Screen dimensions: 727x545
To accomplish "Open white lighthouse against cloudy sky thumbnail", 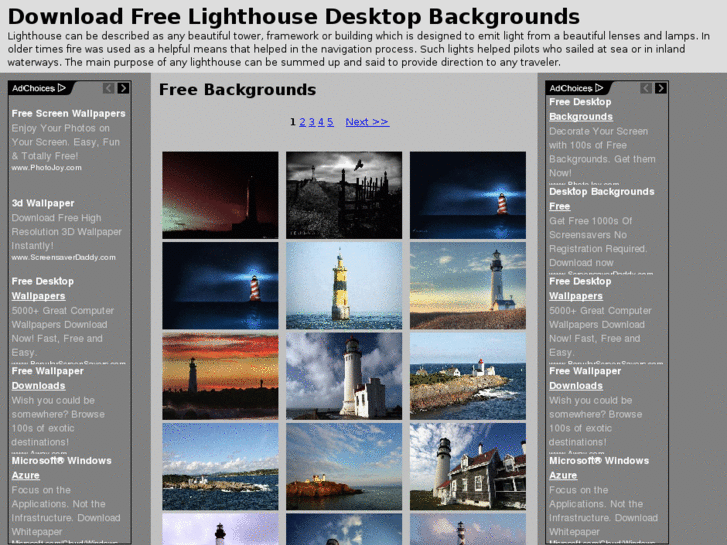I will tap(344, 376).
